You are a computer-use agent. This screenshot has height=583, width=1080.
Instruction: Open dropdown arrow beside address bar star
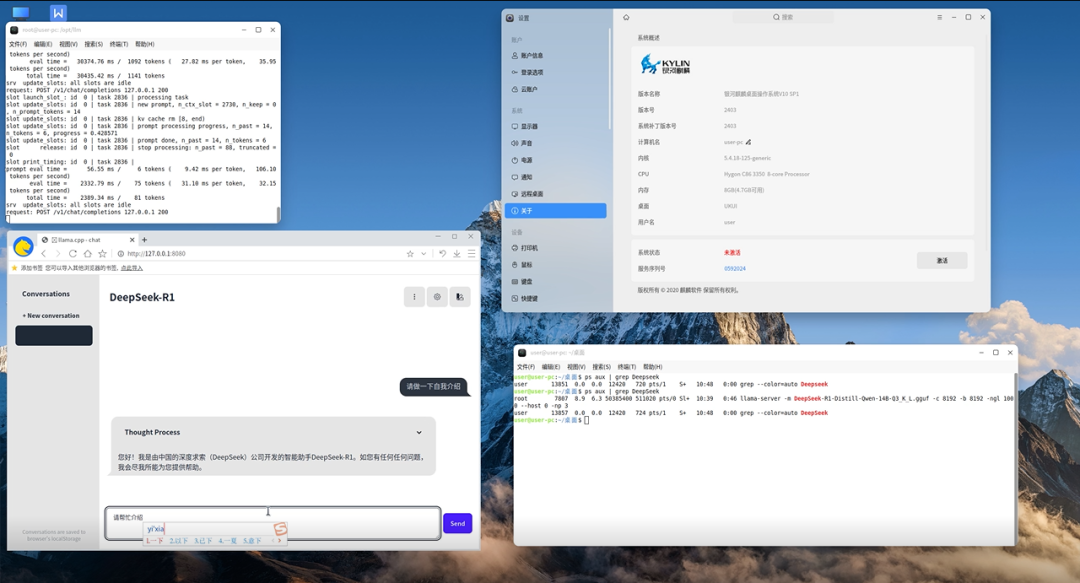424,254
